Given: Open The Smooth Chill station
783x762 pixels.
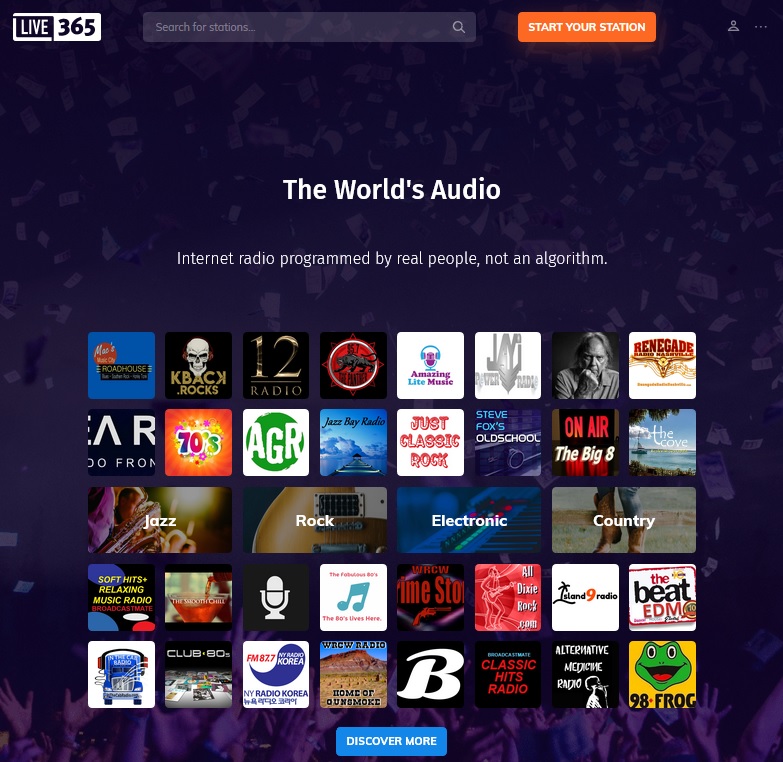Looking at the screenshot, I should [x=198, y=598].
